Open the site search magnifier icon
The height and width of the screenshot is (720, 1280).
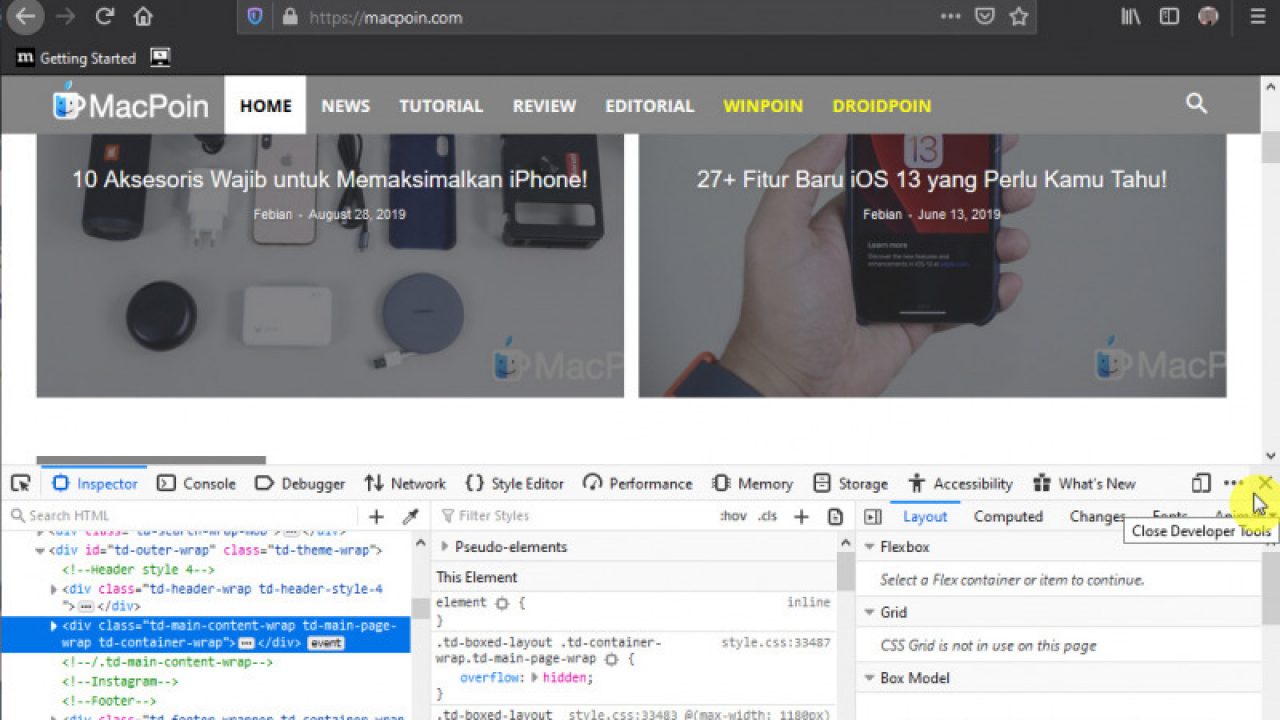1196,103
